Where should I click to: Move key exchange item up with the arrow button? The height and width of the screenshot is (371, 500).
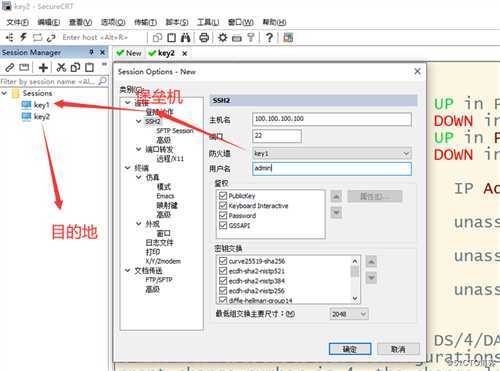point(371,262)
